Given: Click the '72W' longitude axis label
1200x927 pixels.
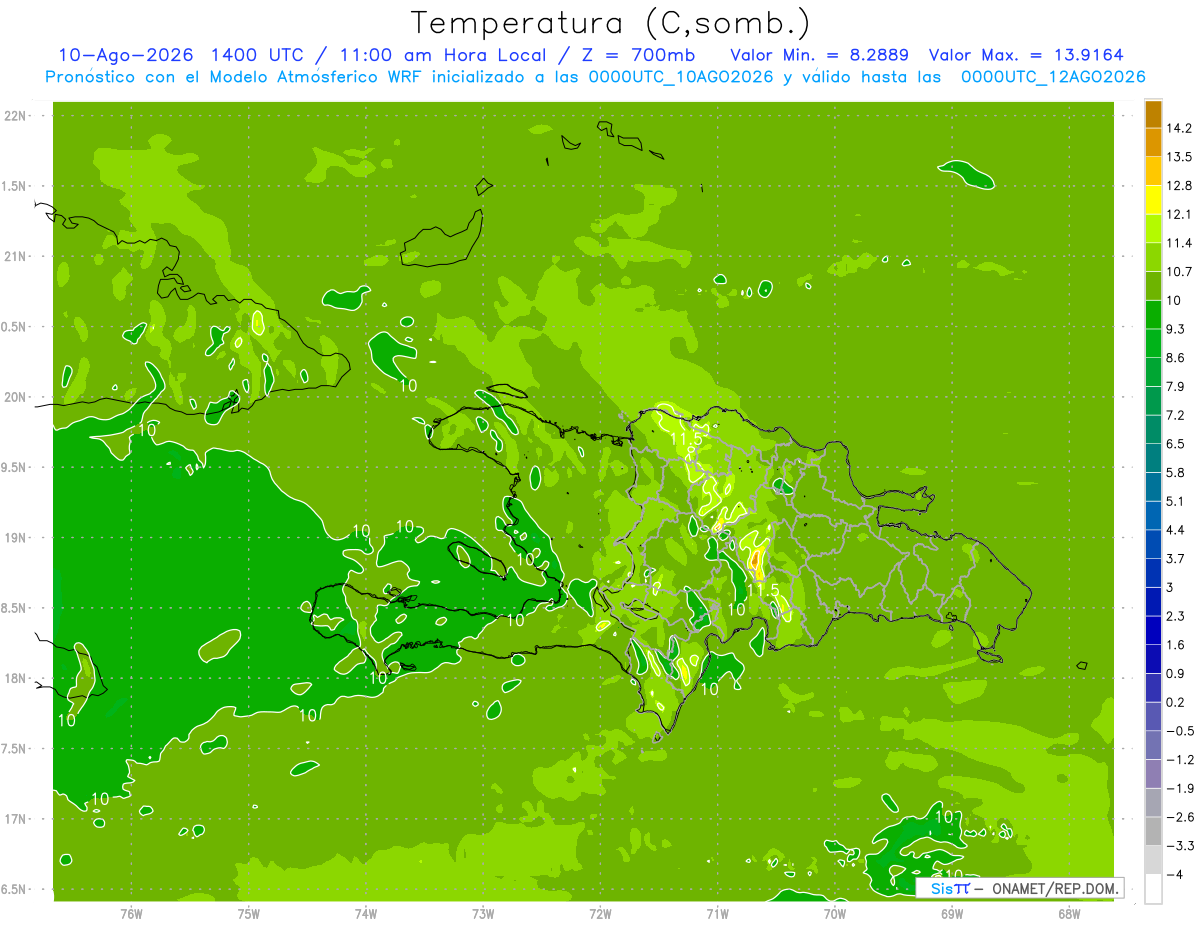Looking at the screenshot, I should pyautogui.click(x=600, y=914).
